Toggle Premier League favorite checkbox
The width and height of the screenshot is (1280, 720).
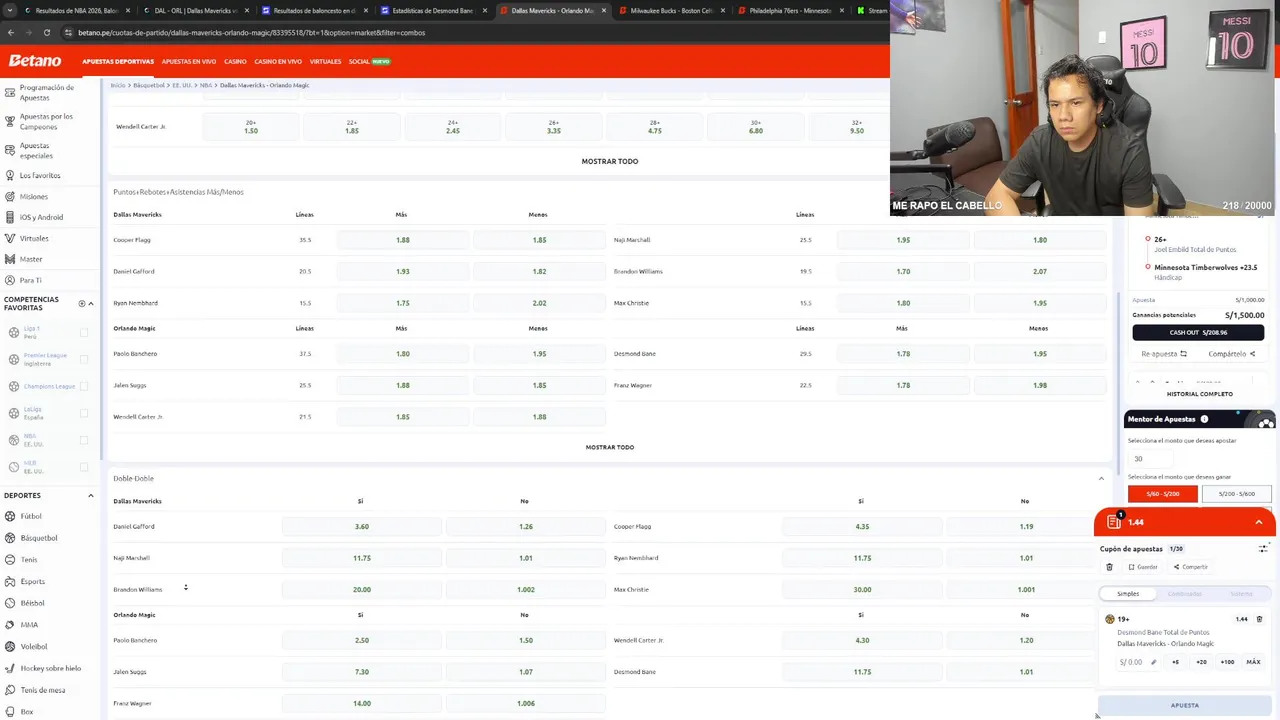(x=84, y=359)
